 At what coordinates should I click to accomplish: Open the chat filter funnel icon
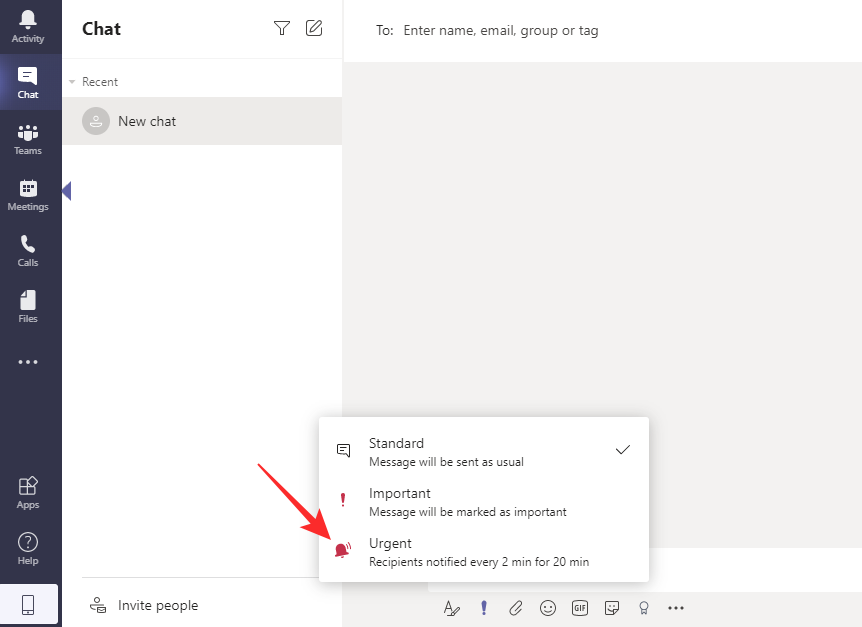[282, 28]
